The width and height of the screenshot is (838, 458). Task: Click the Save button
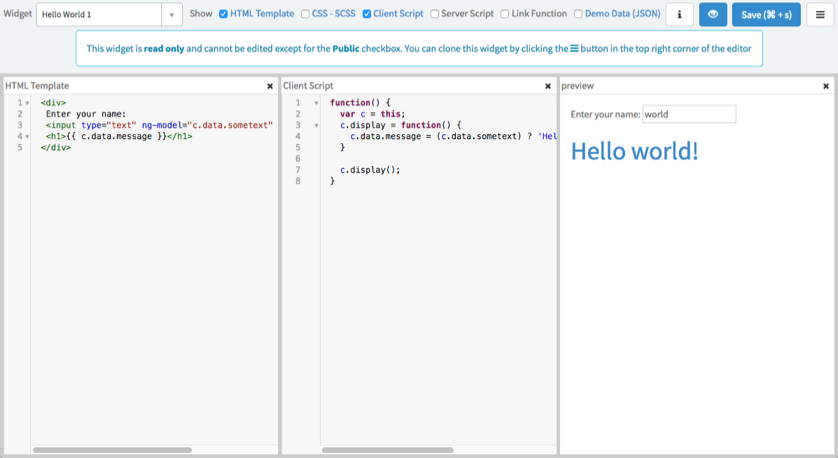coord(766,14)
